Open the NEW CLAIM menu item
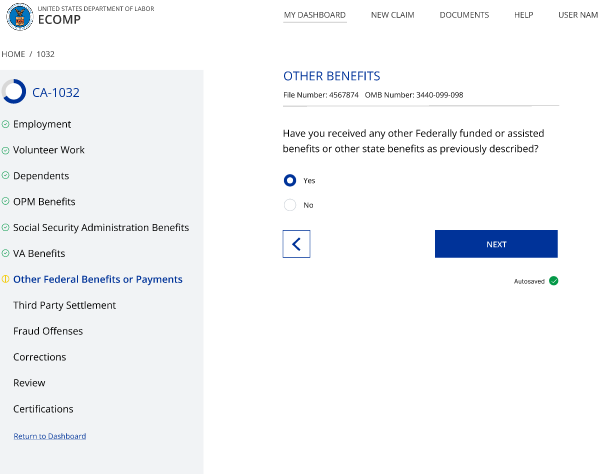The width and height of the screenshot is (598, 474). tap(392, 15)
